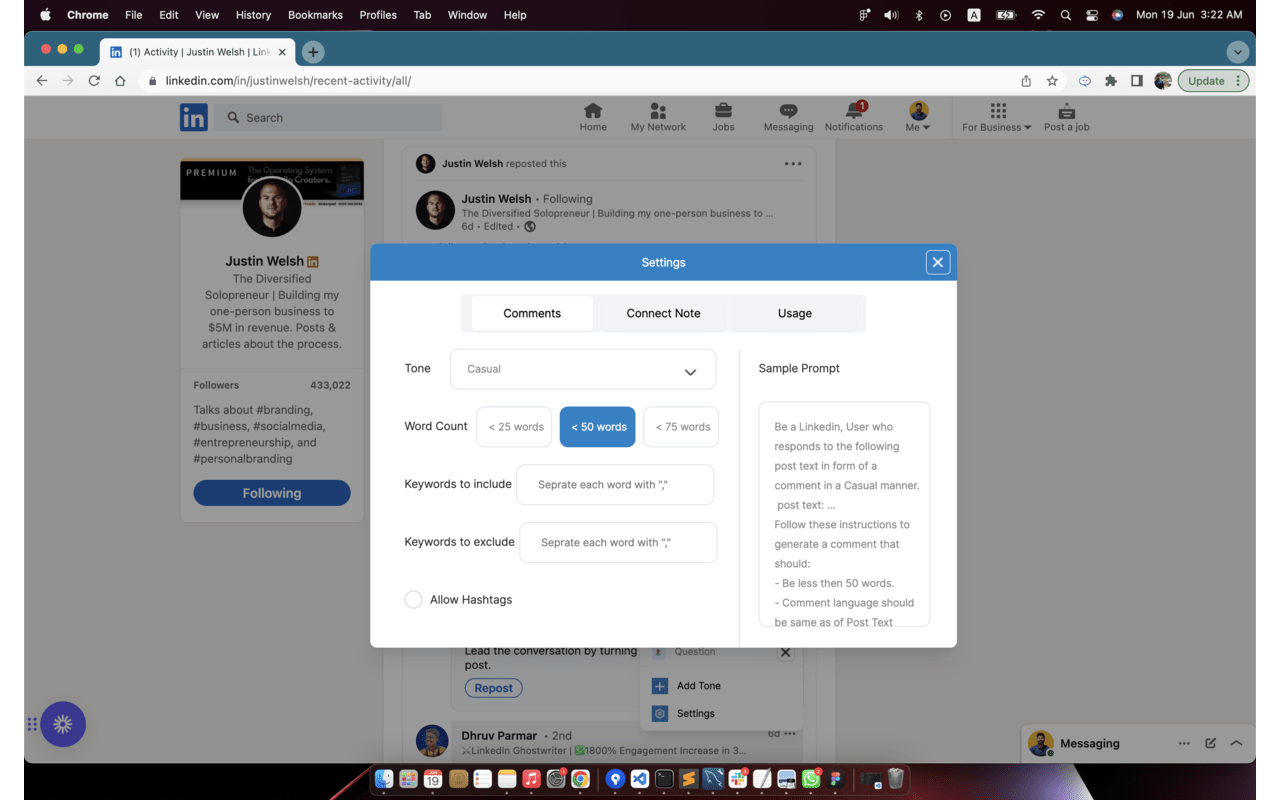The image size is (1280, 800).
Task: Click the Following button on Justin Welsh's profile
Action: pos(271,492)
